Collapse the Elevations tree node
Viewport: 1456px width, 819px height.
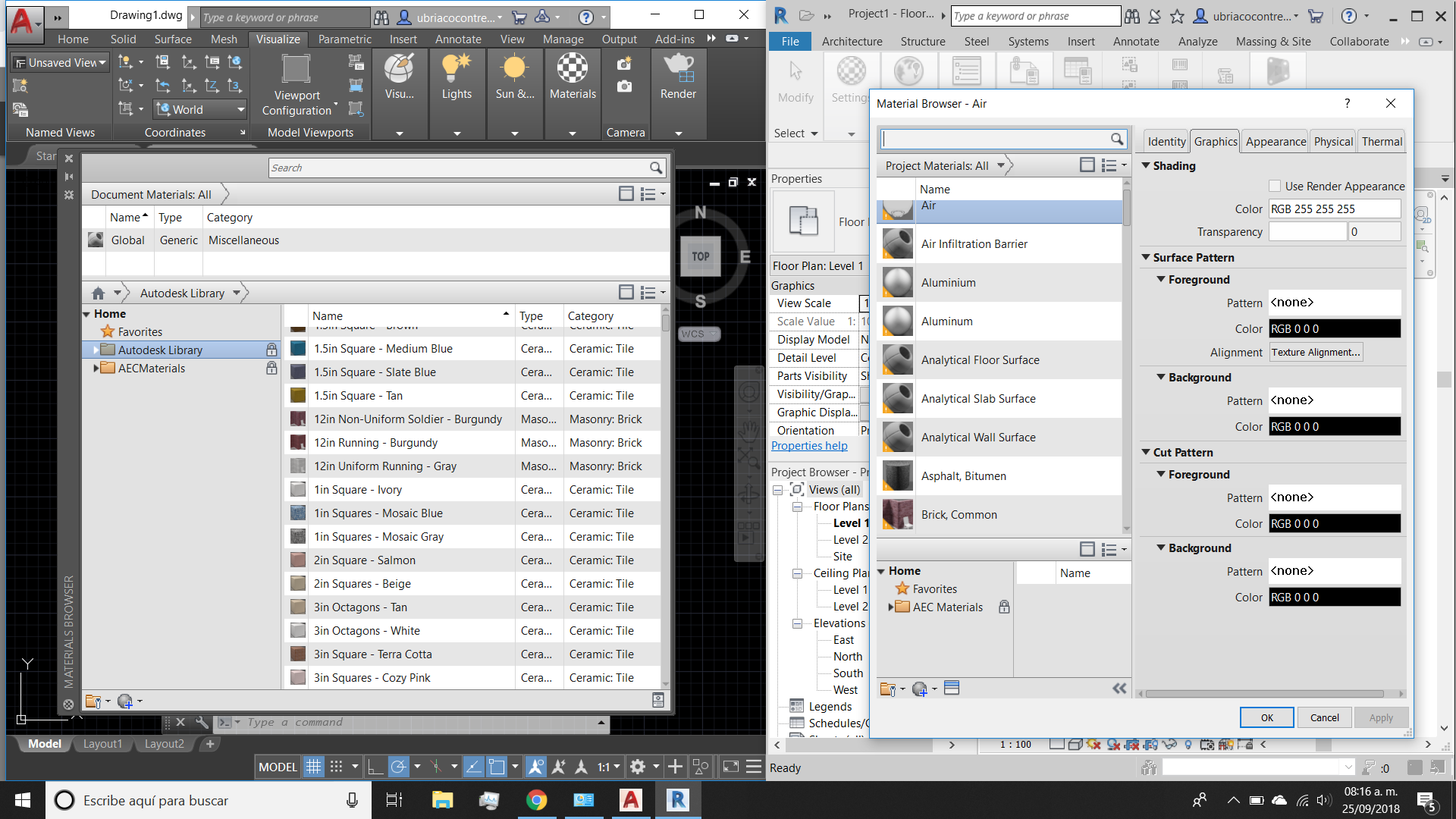click(x=797, y=623)
